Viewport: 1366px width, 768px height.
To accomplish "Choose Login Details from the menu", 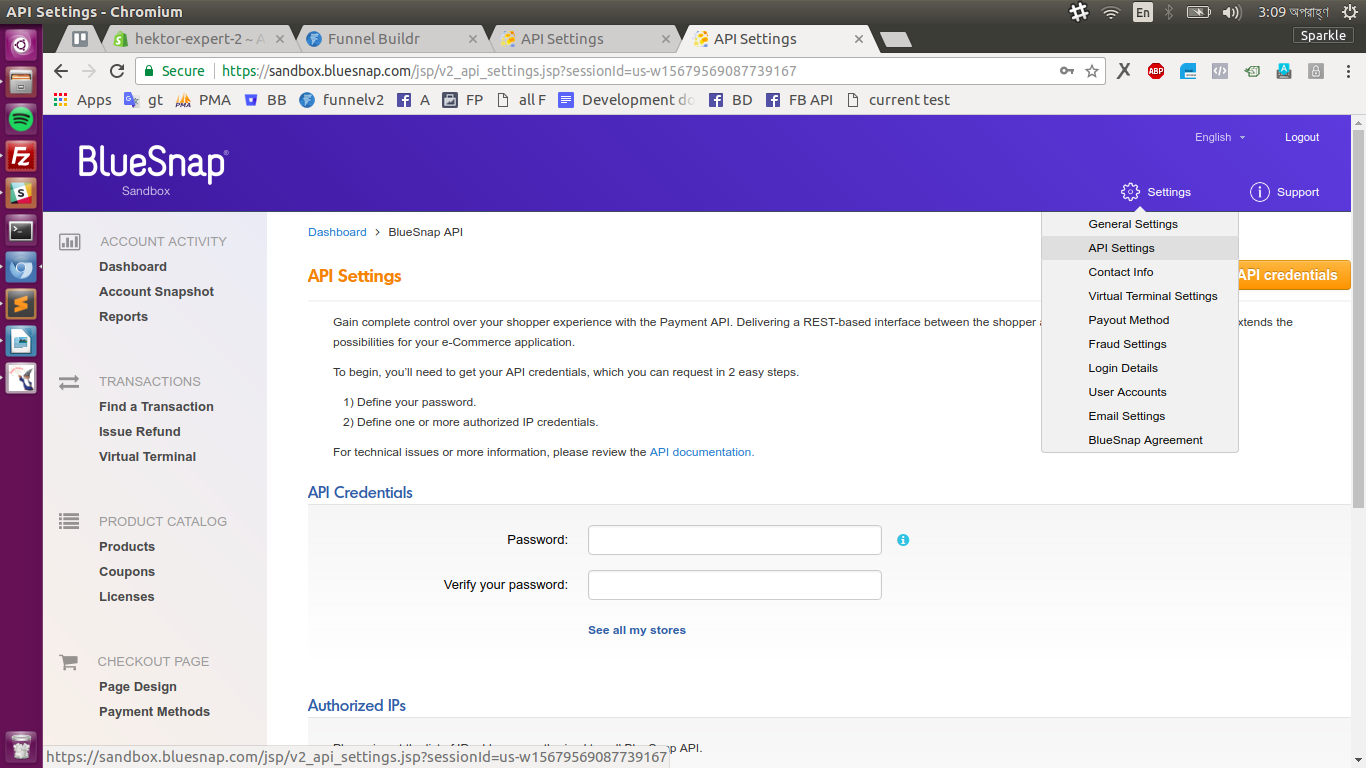I will [1139, 368].
